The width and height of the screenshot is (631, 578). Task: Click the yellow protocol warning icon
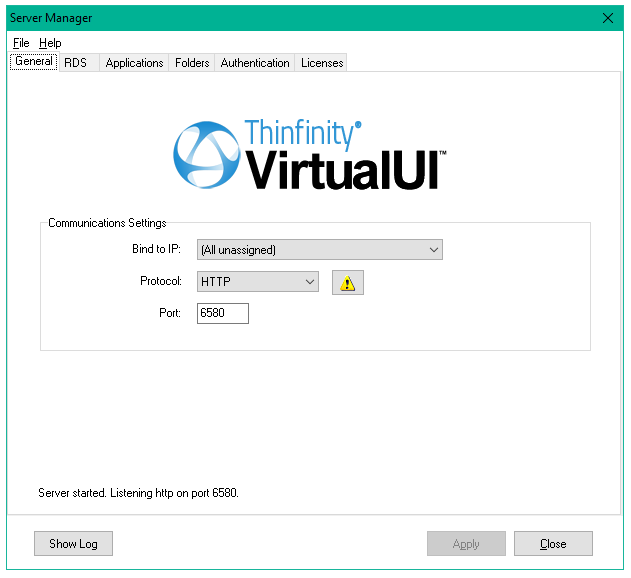[x=348, y=283]
